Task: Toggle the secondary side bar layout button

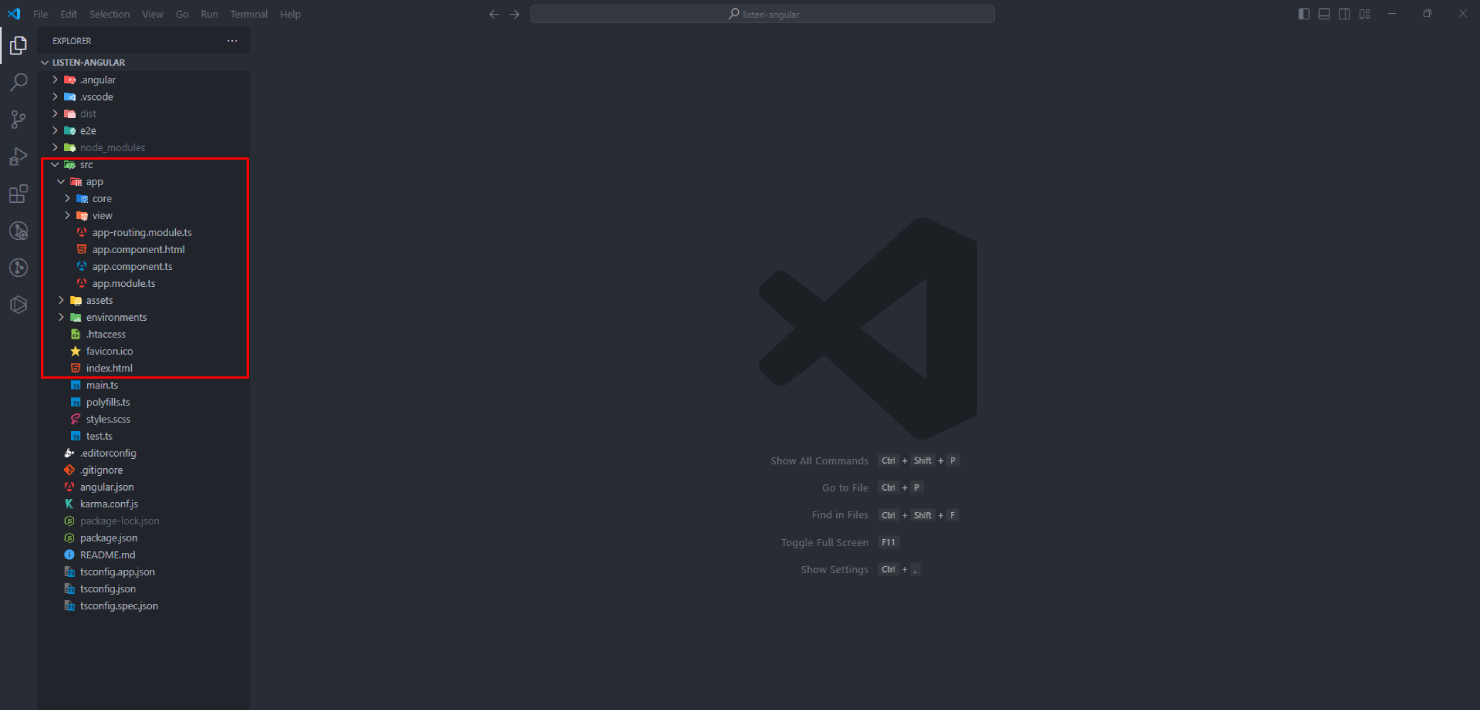Action: tap(1345, 14)
